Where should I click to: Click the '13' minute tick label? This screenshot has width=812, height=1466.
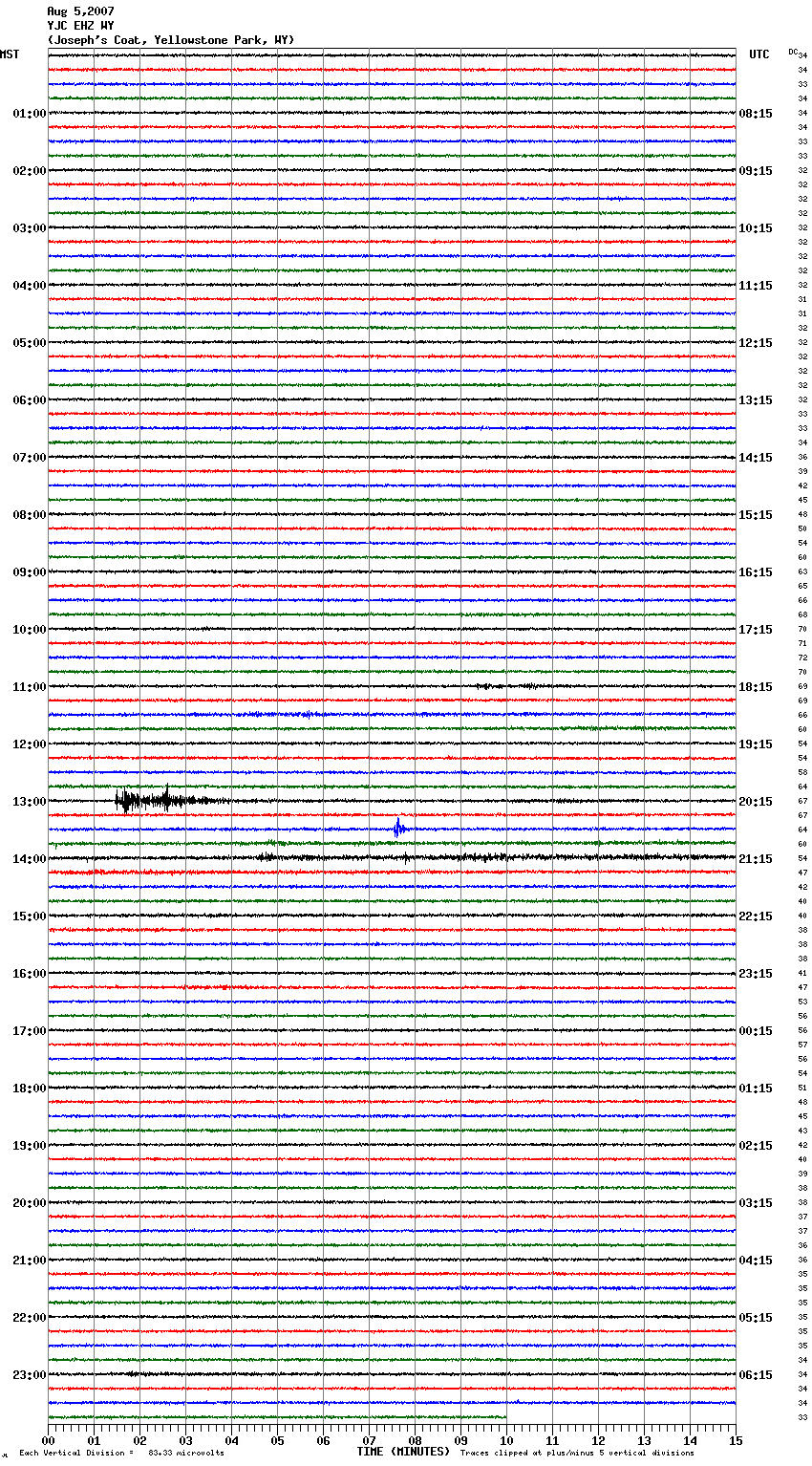point(644,1440)
